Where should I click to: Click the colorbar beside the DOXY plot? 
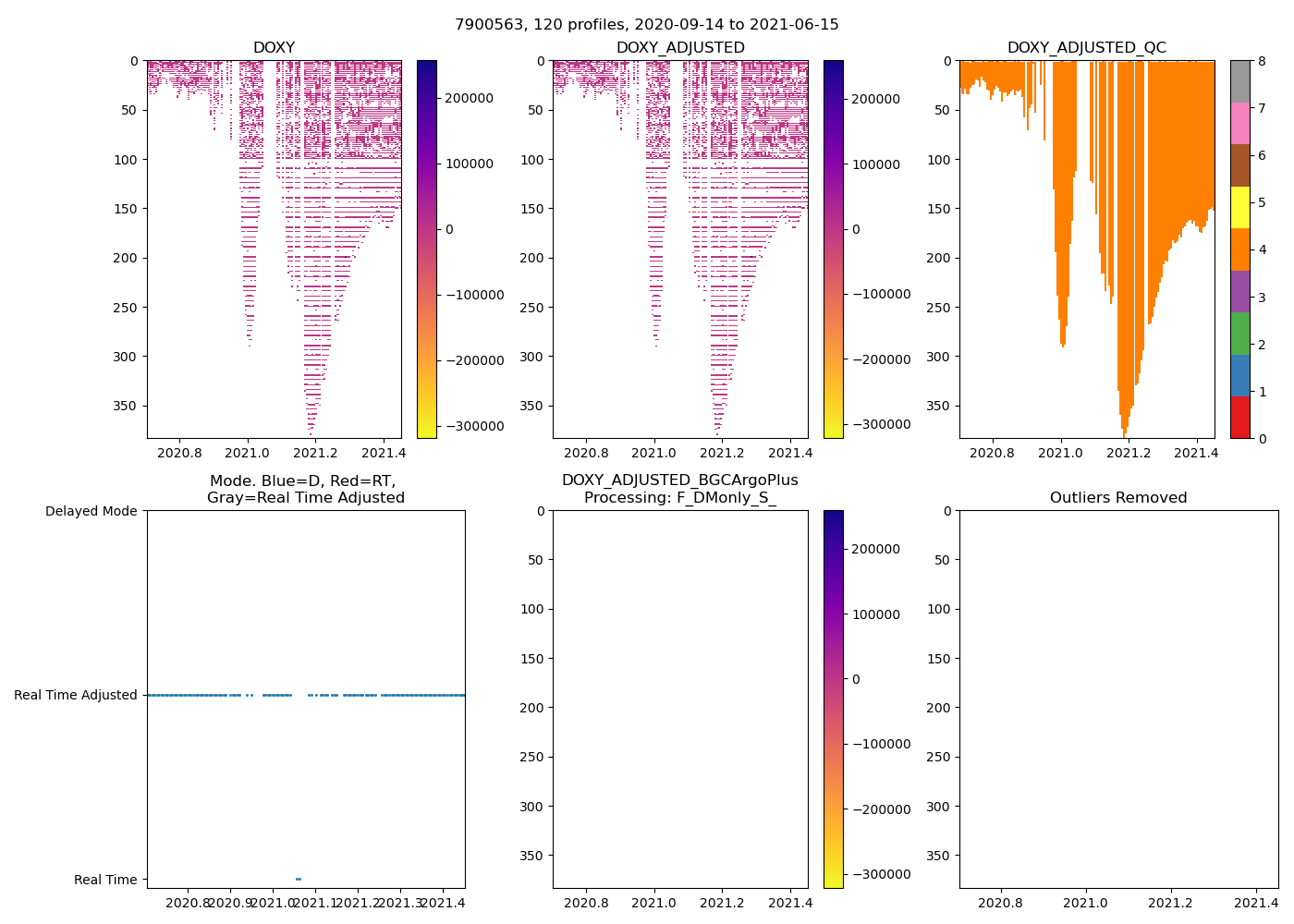(426, 249)
